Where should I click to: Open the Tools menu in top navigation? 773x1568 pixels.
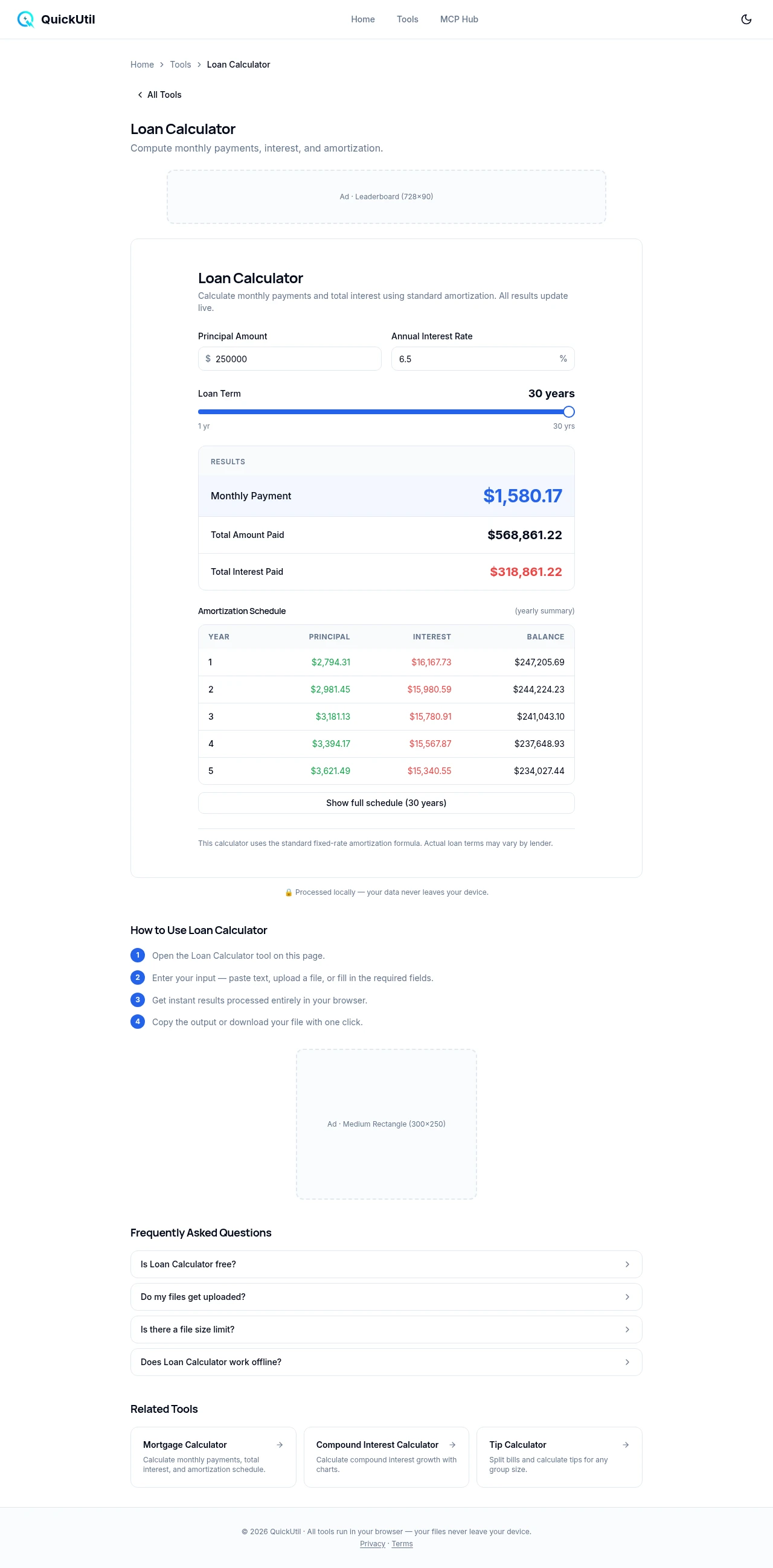(x=407, y=19)
